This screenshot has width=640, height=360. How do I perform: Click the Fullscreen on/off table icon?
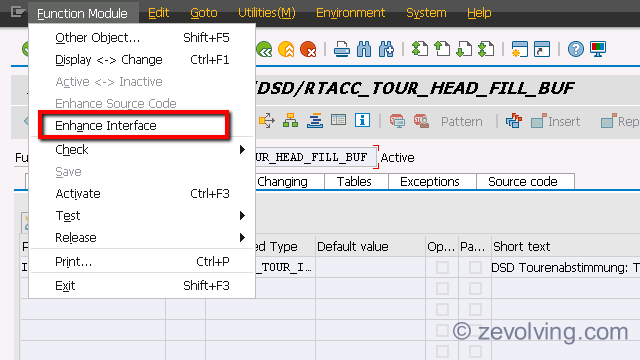(x=338, y=120)
